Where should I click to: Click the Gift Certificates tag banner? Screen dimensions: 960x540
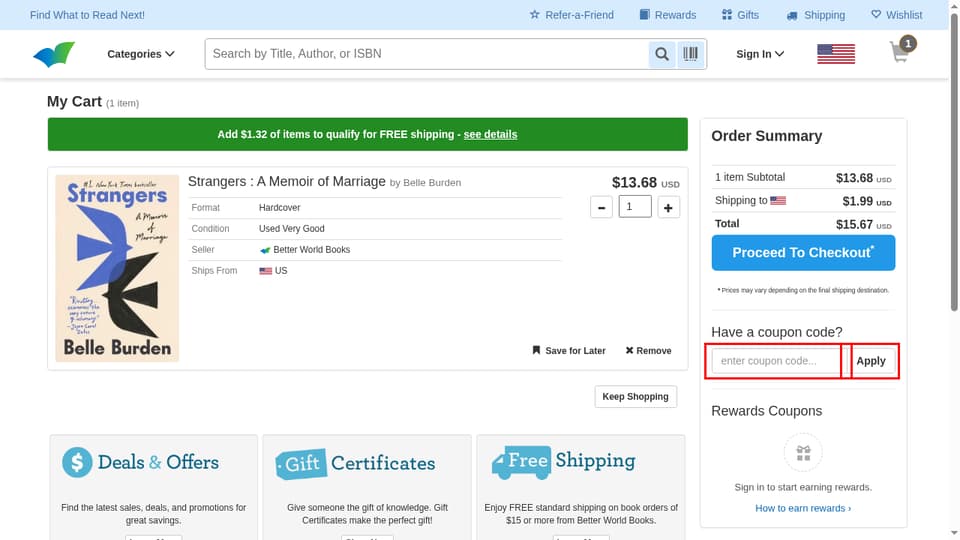(355, 463)
